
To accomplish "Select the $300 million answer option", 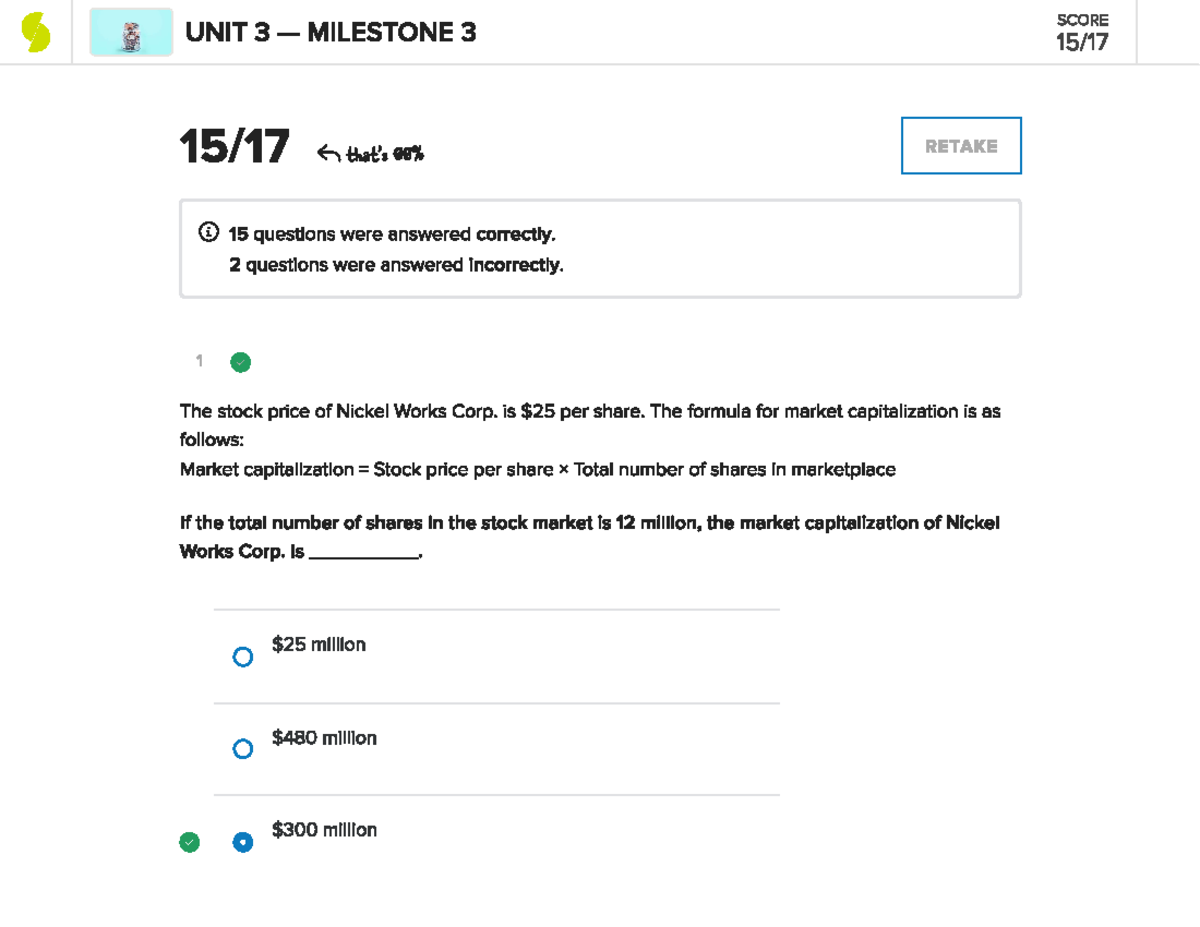I will coord(243,842).
